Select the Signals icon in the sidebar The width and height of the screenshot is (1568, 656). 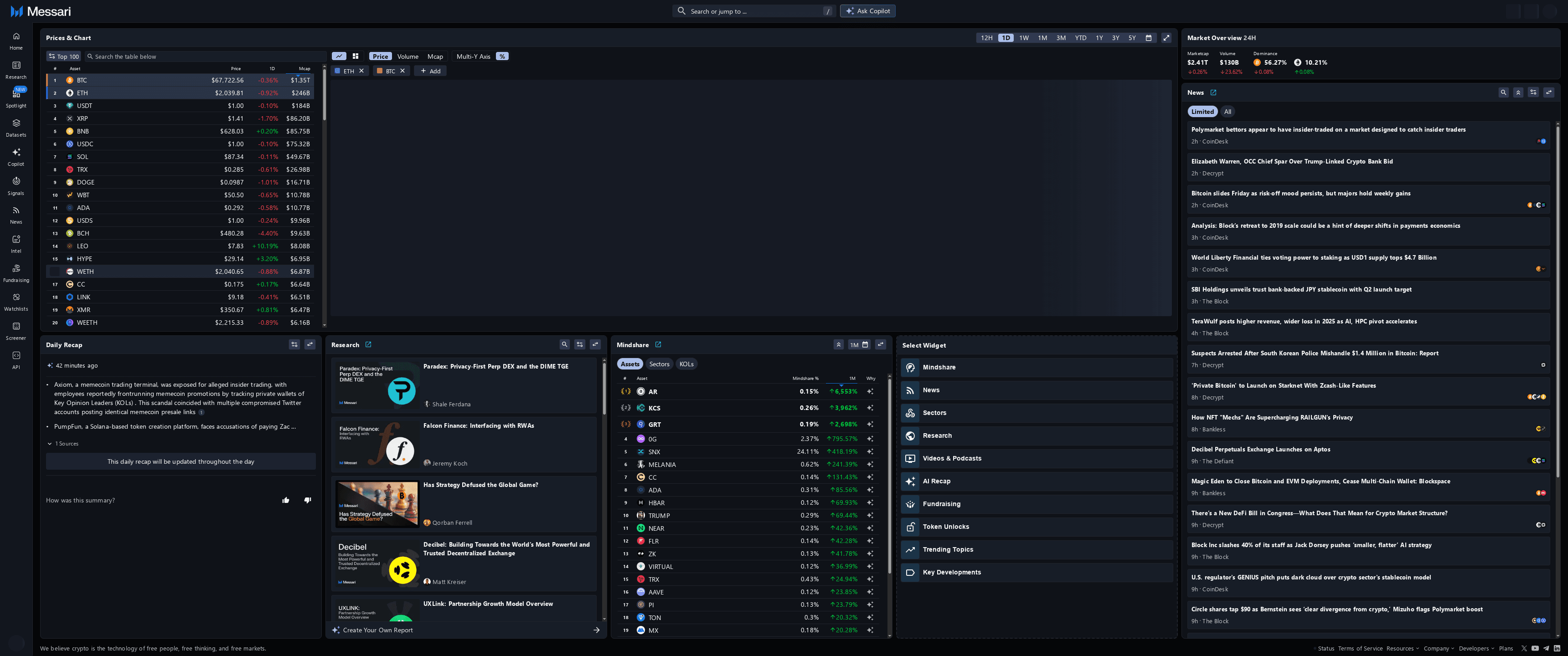[x=16, y=184]
